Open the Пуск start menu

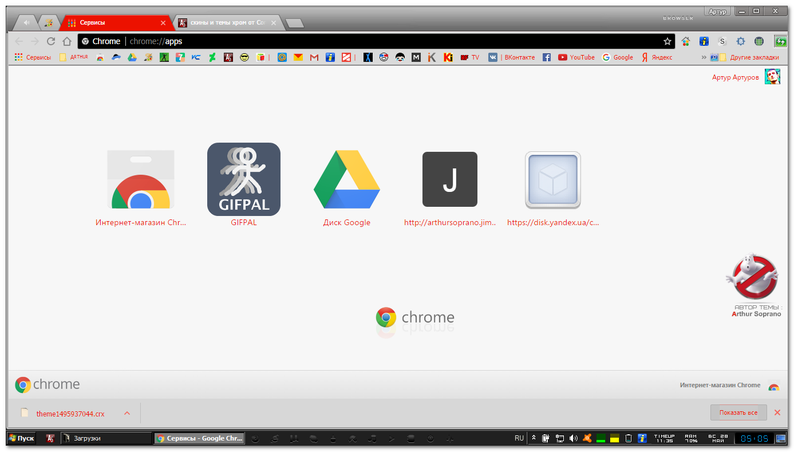click(21, 438)
